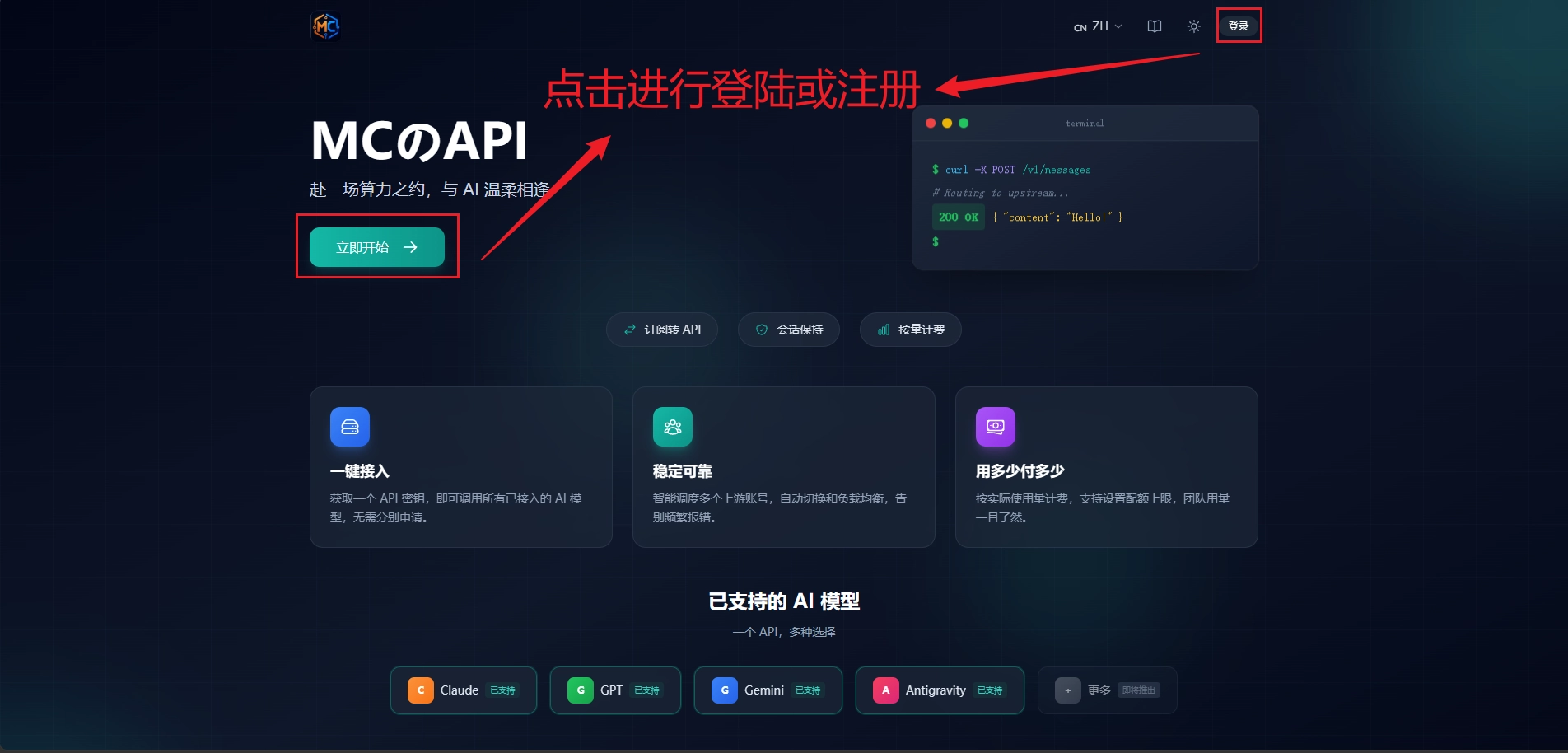Click the 一键接入 card title
The image size is (1568, 753).
pyautogui.click(x=360, y=471)
